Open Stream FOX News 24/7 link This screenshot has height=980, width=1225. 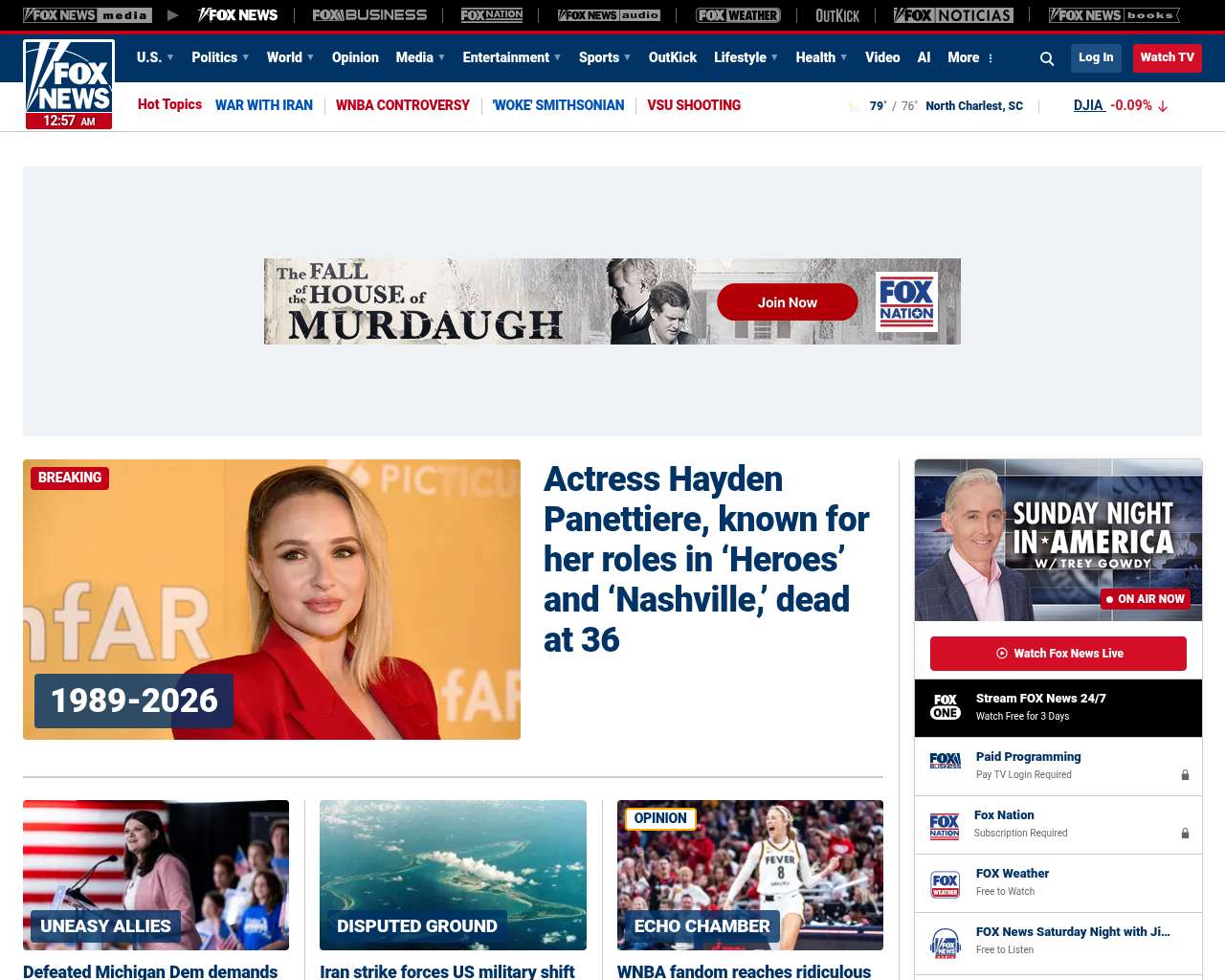1041,699
